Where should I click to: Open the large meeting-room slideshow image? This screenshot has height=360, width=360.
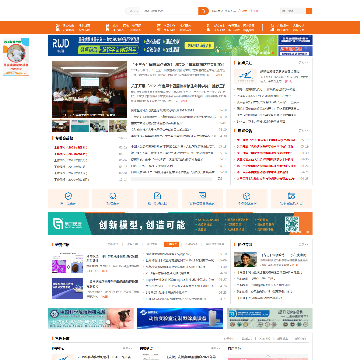pos(89,89)
